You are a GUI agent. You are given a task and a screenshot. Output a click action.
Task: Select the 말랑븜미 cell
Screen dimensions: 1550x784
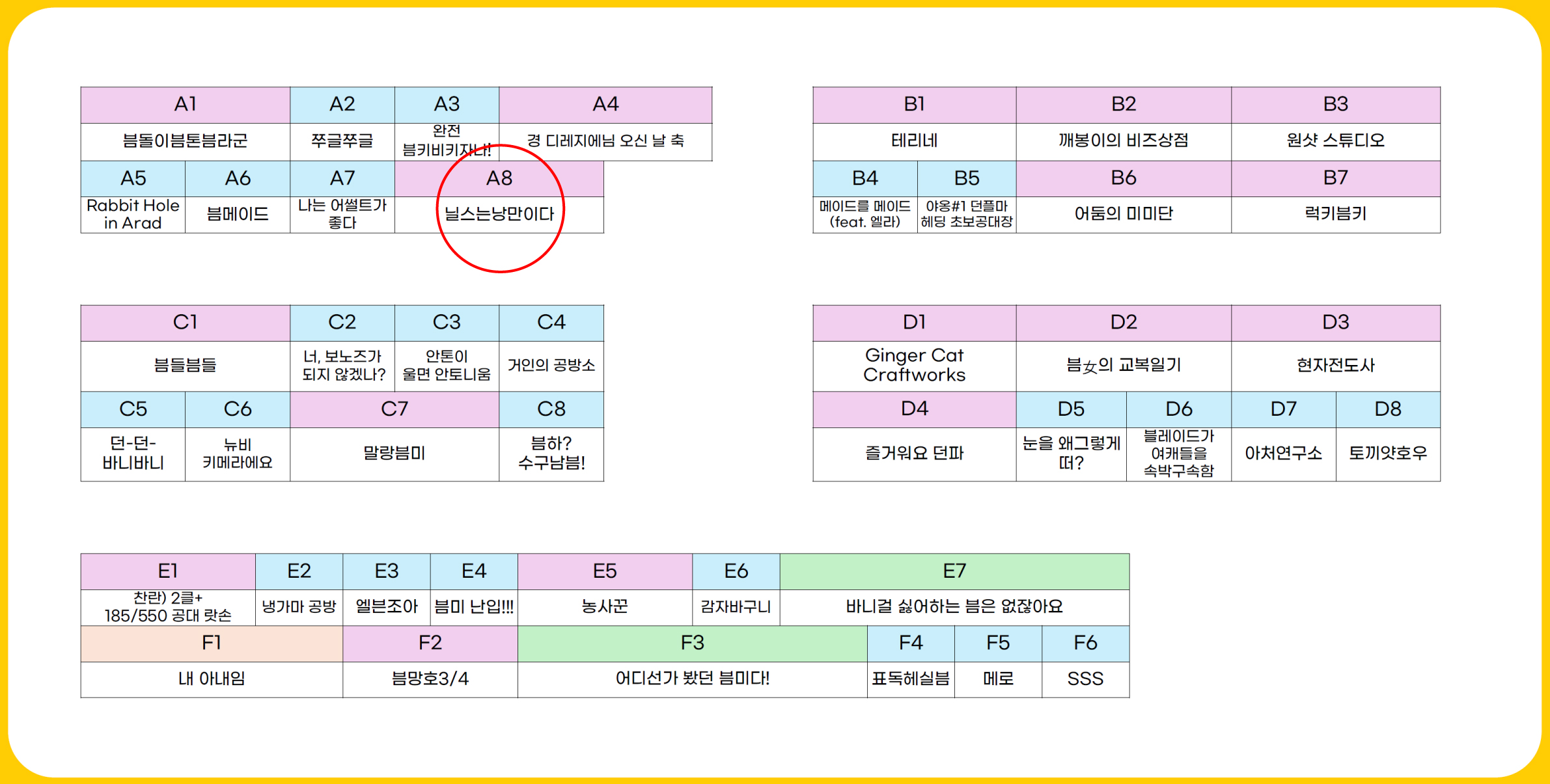click(394, 453)
